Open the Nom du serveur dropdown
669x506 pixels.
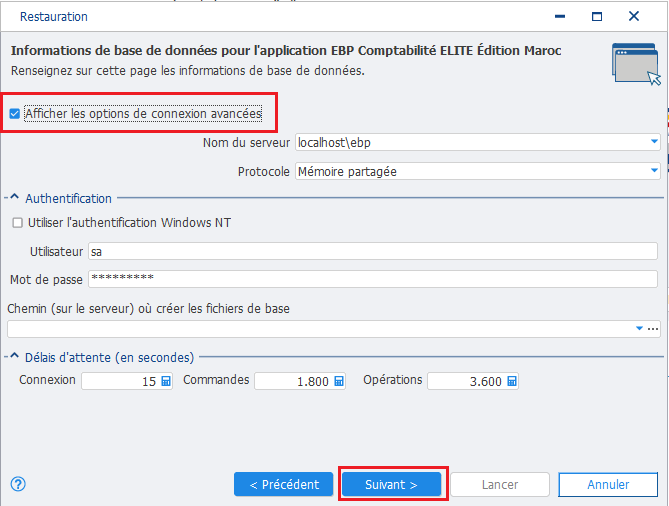654,141
